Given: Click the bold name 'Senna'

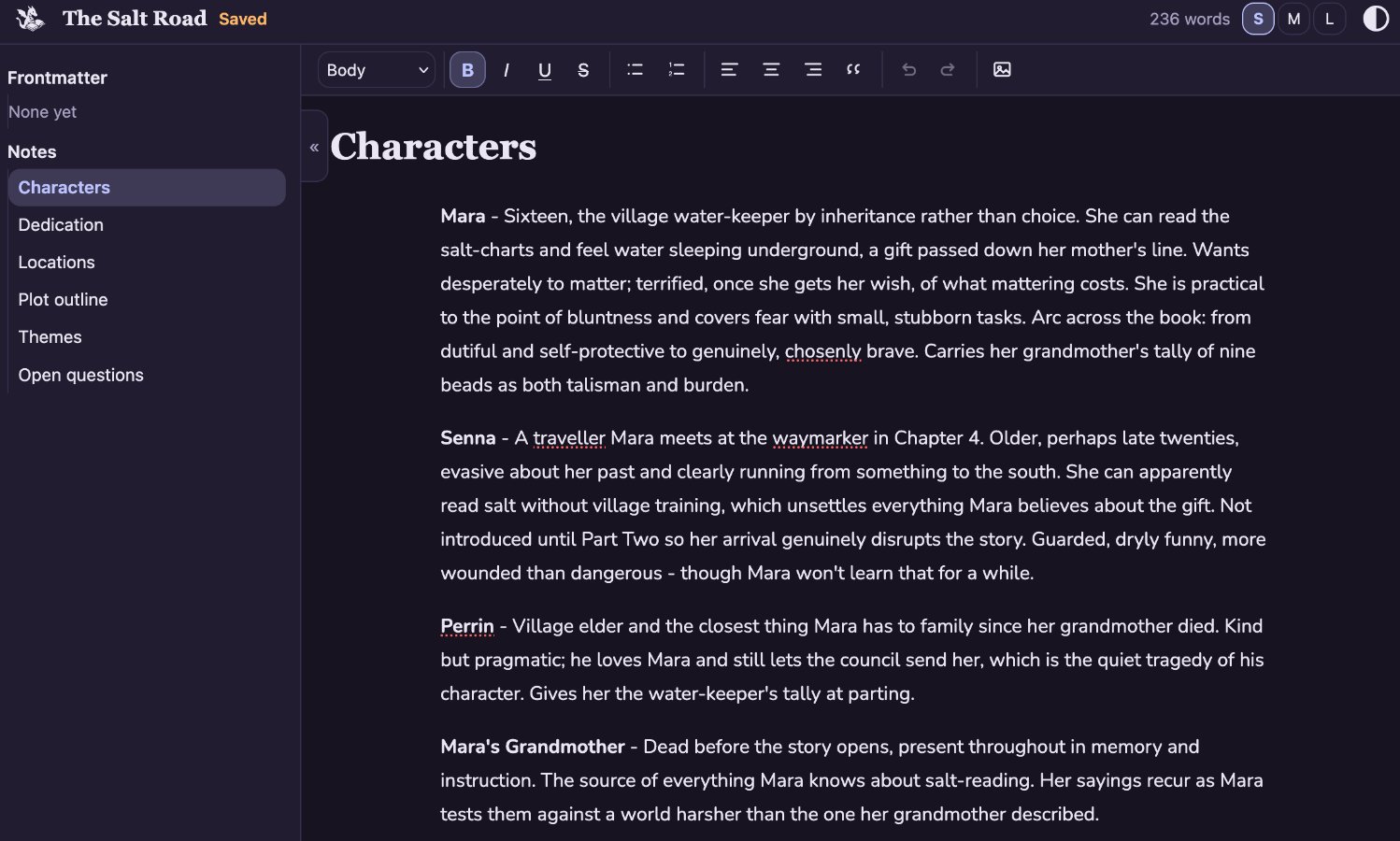Looking at the screenshot, I should click(x=468, y=438).
